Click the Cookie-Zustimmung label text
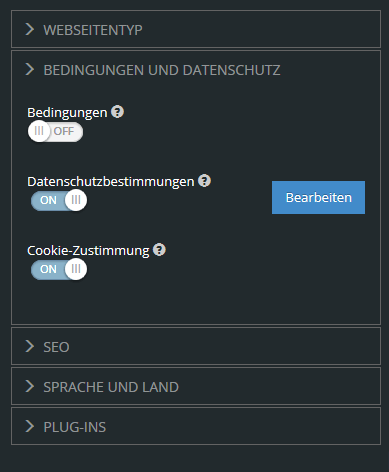The image size is (389, 472). click(88, 251)
